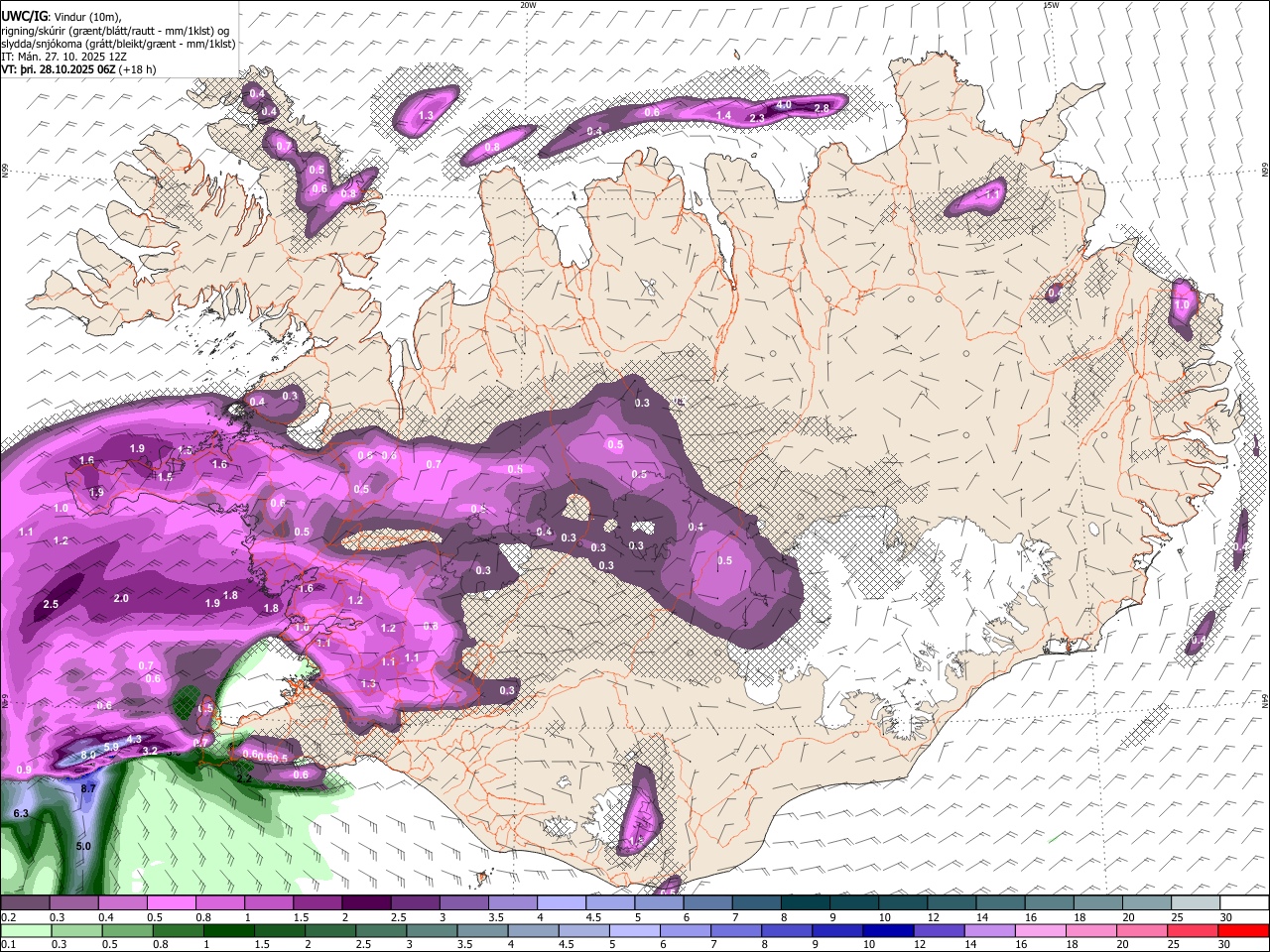Click the 15W longitude label
1270x952 pixels.
pyautogui.click(x=1051, y=5)
